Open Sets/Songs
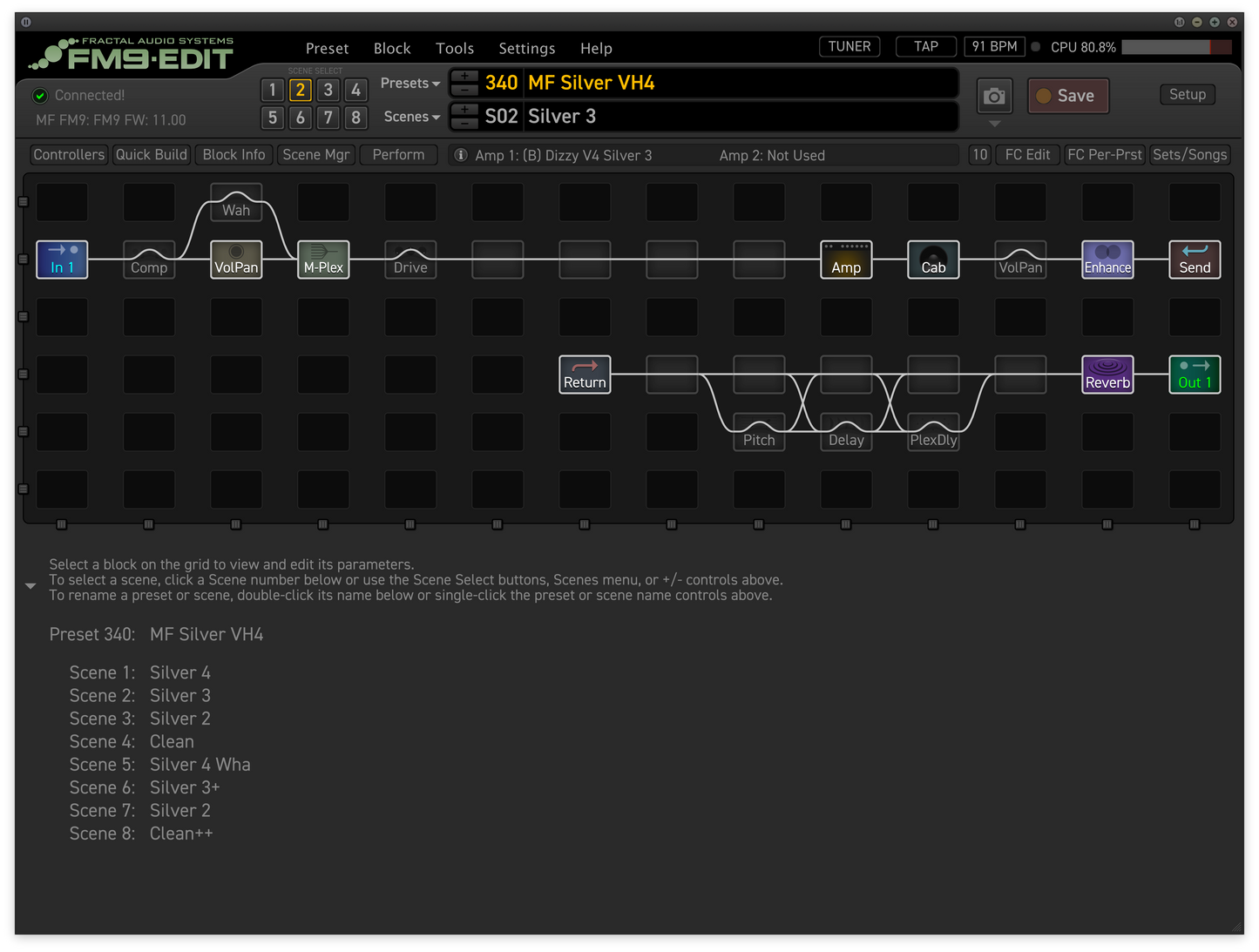The width and height of the screenshot is (1259, 952). [x=1190, y=155]
